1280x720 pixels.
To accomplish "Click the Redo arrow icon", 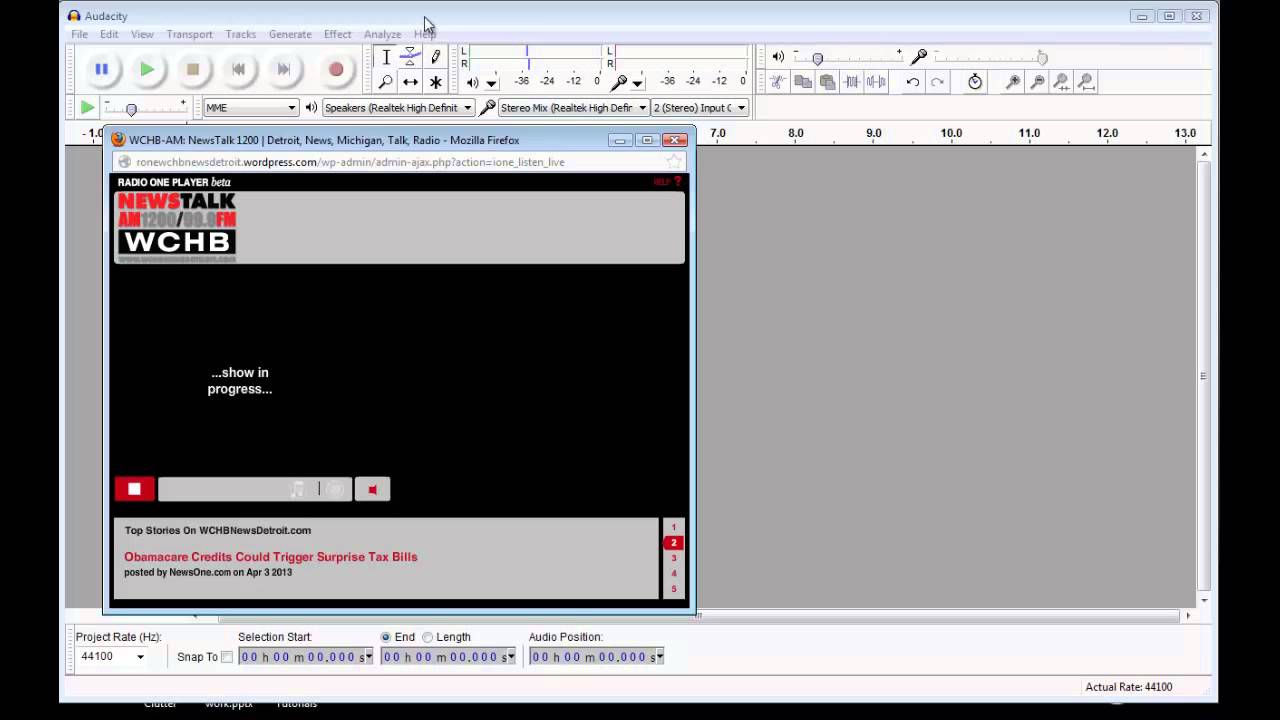I will click(937, 82).
